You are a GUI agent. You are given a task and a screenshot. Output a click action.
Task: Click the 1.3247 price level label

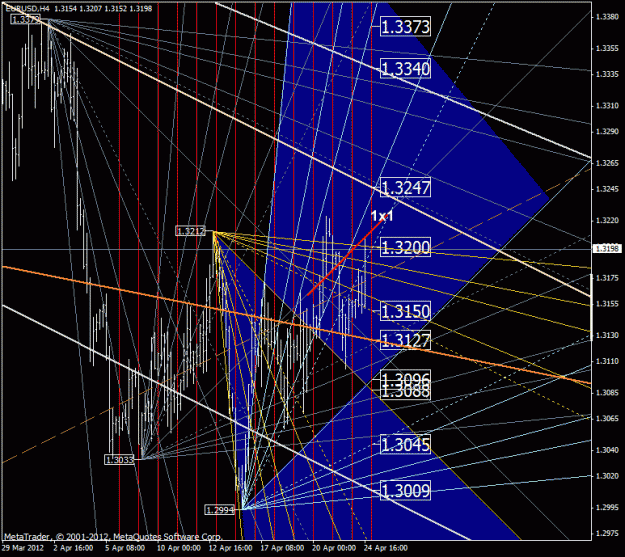(x=405, y=187)
